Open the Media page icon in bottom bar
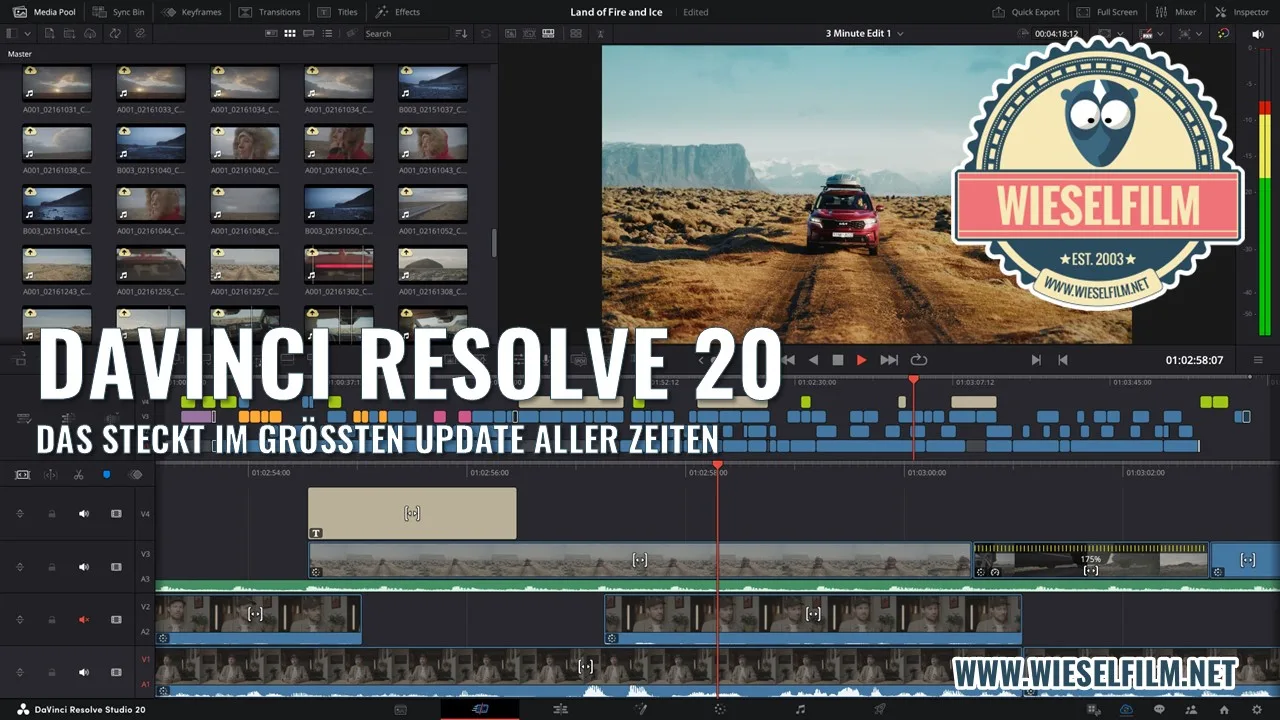Image resolution: width=1280 pixels, height=720 pixels. [401, 709]
